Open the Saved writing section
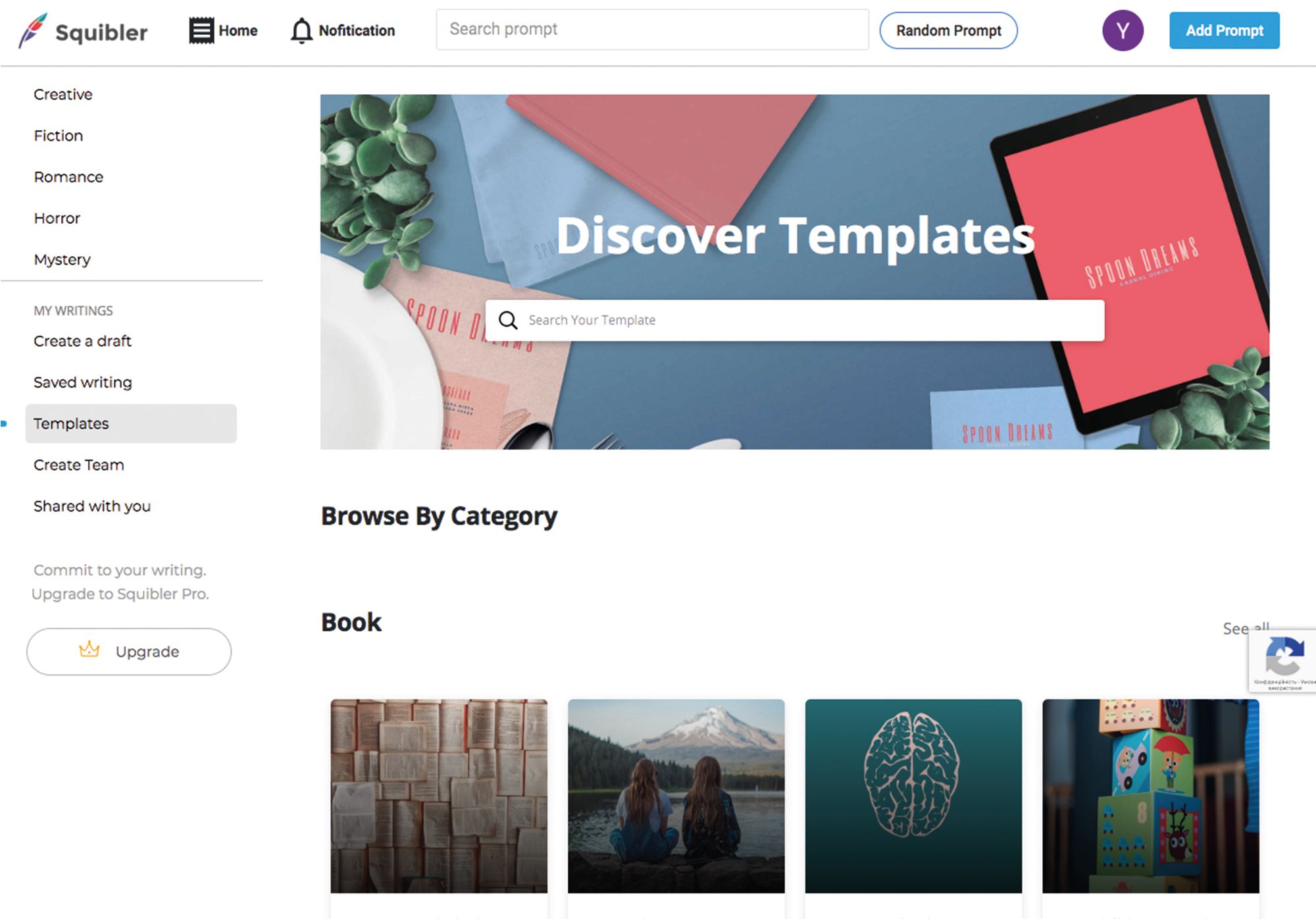 pyautogui.click(x=83, y=381)
